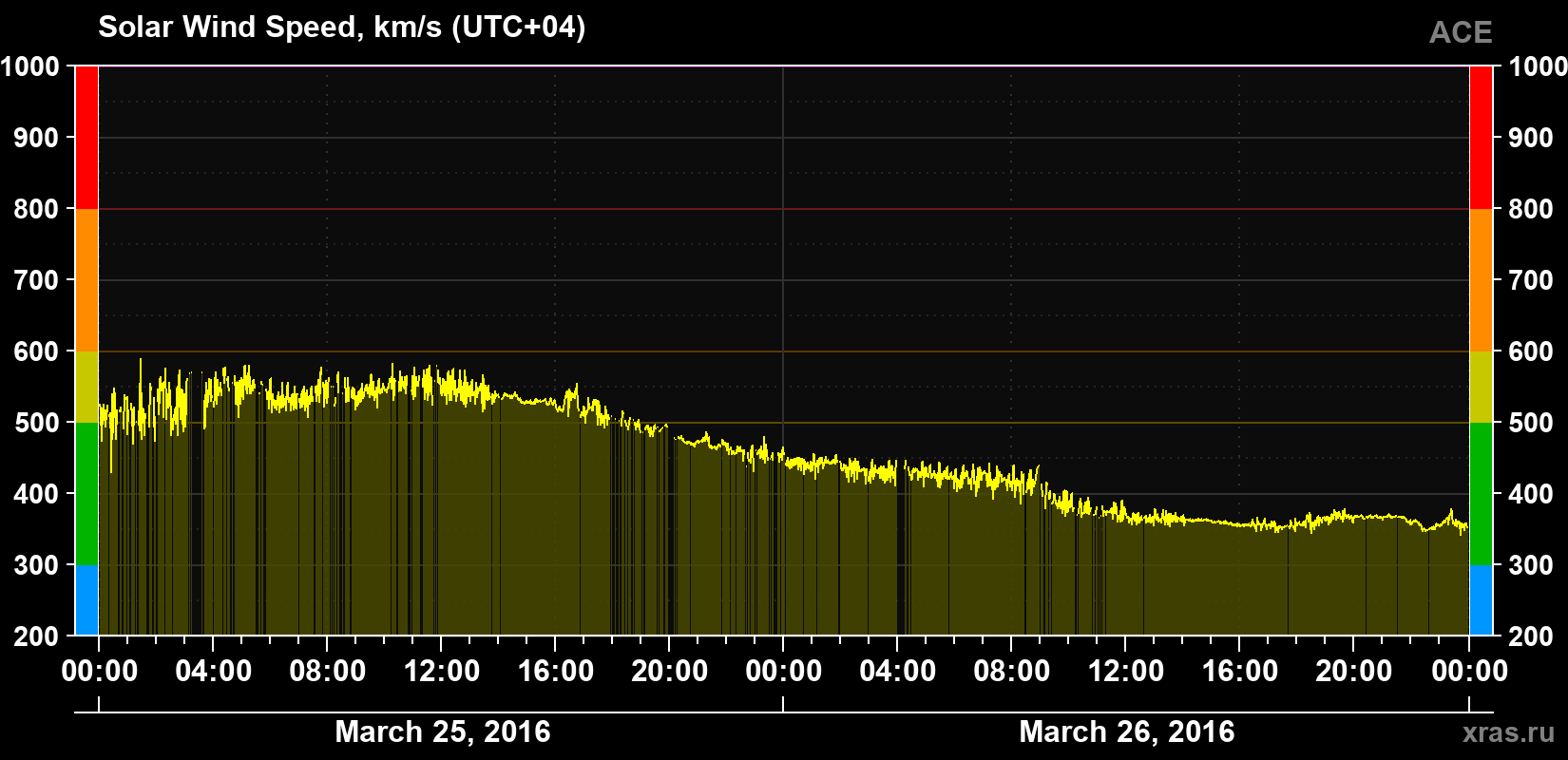Click the 400 label on right axis
The image size is (1568, 760).
[1531, 494]
